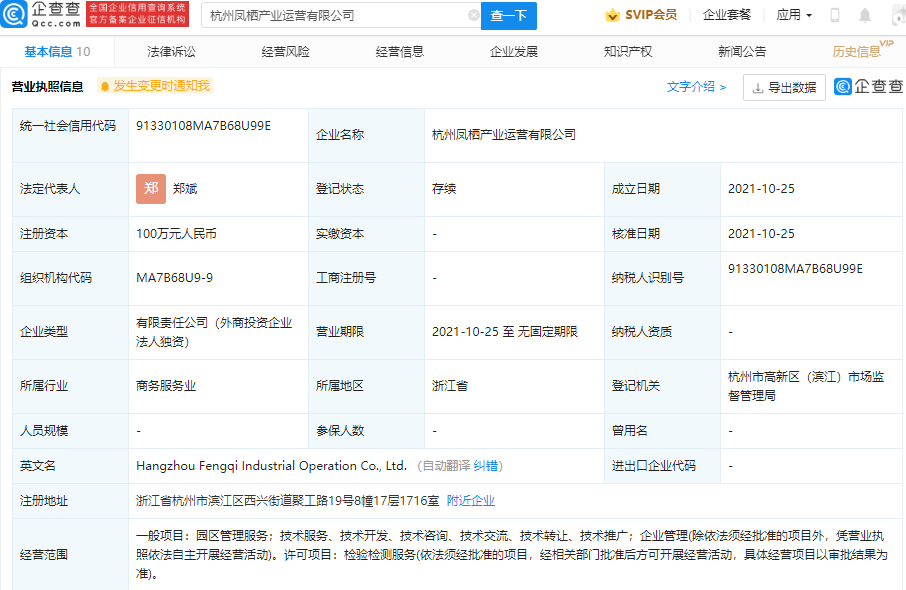
Task: Select the 经营范围 business scope paragraph
Action: 511,555
